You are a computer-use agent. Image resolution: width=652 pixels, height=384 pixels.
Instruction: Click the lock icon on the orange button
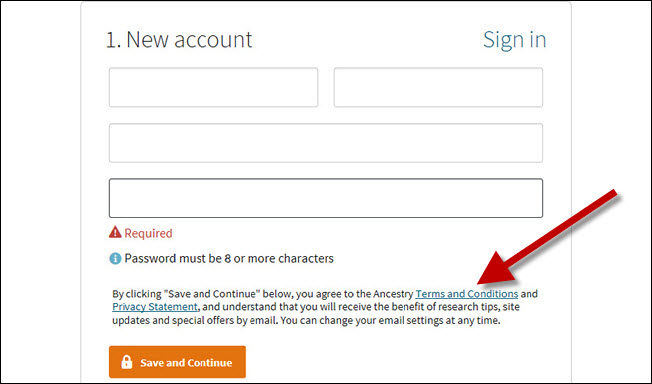pyautogui.click(x=127, y=362)
